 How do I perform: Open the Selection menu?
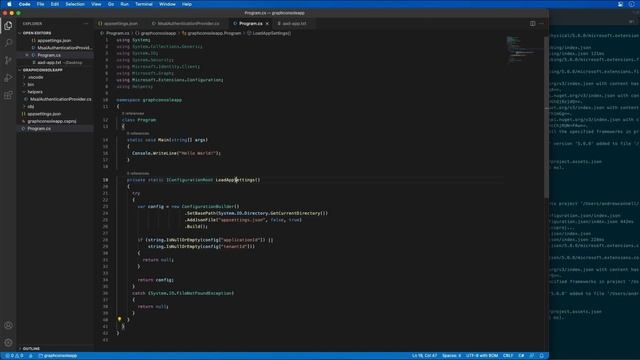coord(75,4)
